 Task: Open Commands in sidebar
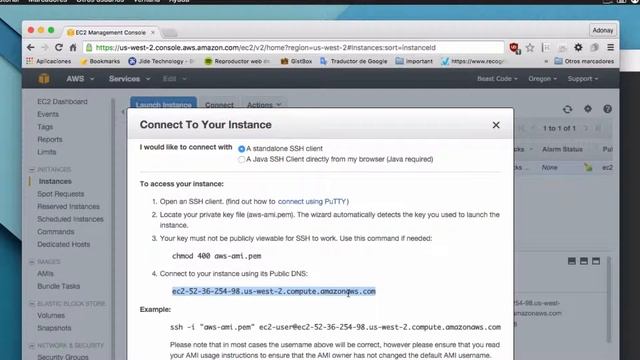(x=56, y=232)
